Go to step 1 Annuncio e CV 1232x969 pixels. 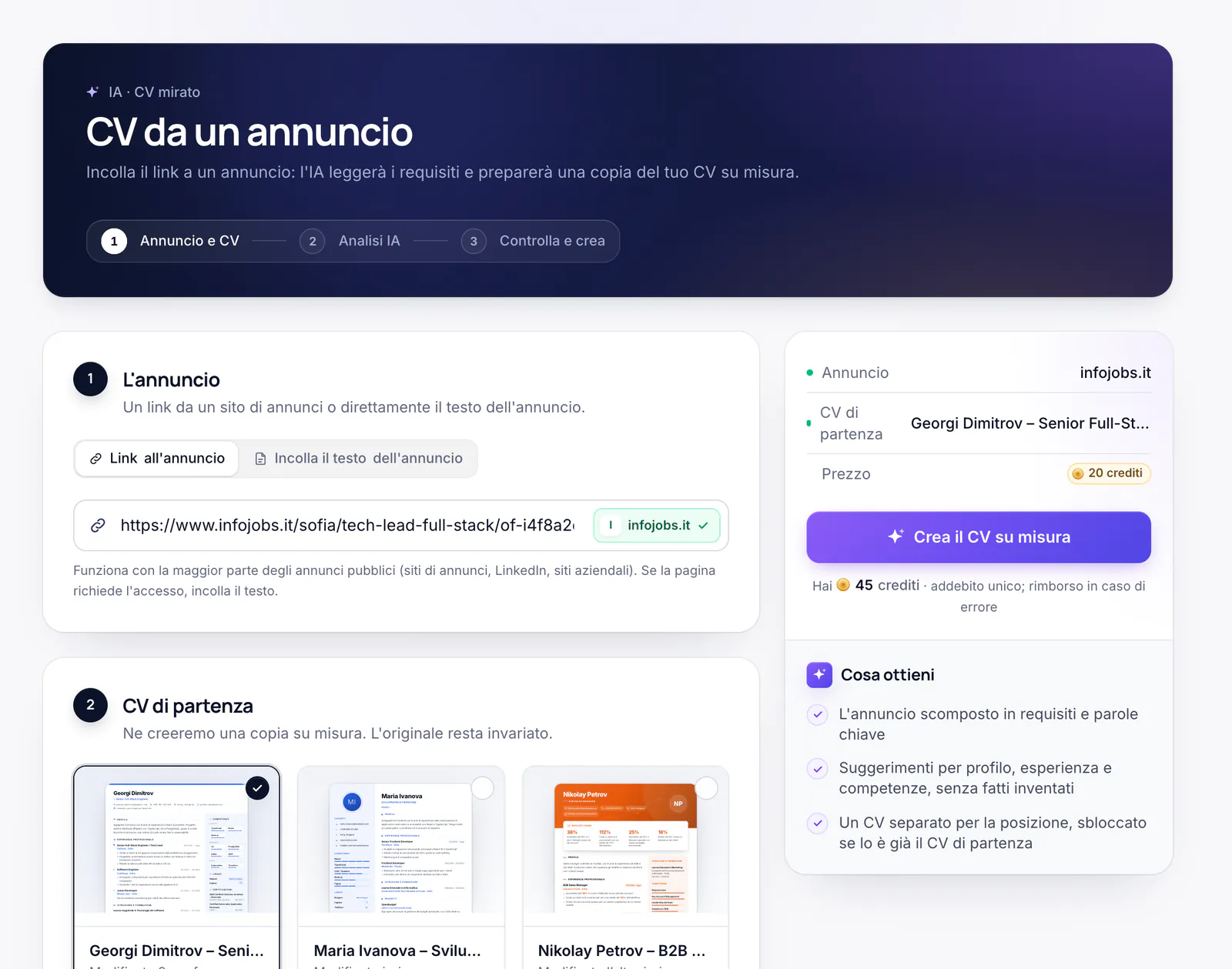[x=171, y=241]
